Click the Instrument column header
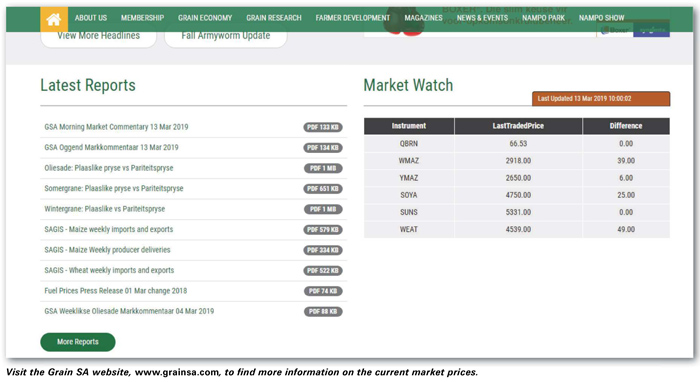This screenshot has height=382, width=700. pyautogui.click(x=409, y=126)
